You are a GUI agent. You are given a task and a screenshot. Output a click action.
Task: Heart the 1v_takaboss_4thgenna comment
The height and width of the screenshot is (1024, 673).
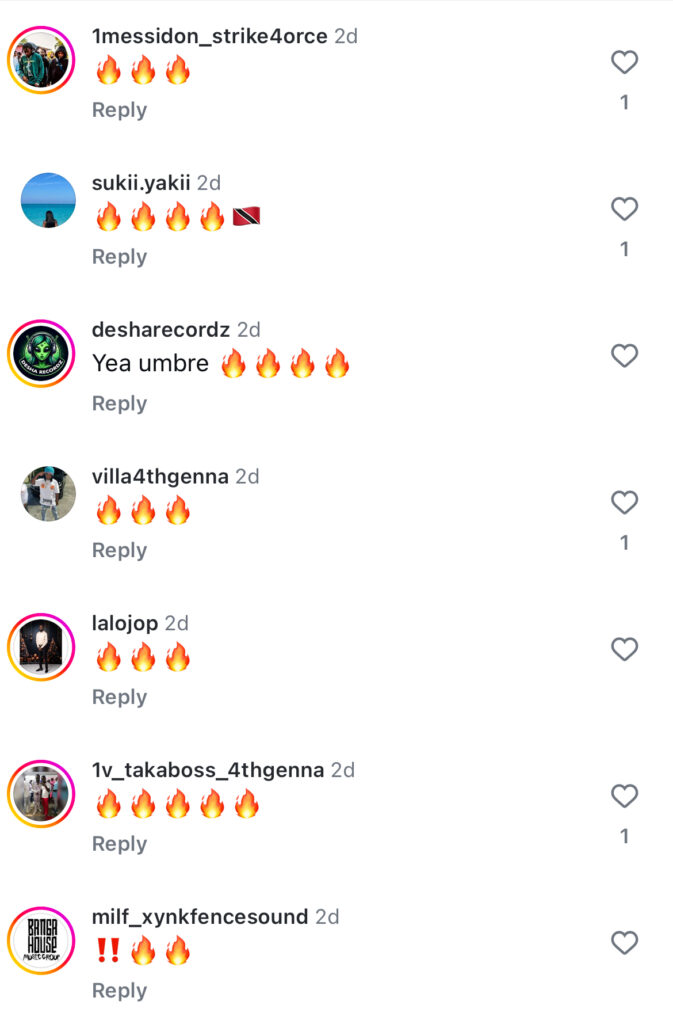[x=624, y=796]
